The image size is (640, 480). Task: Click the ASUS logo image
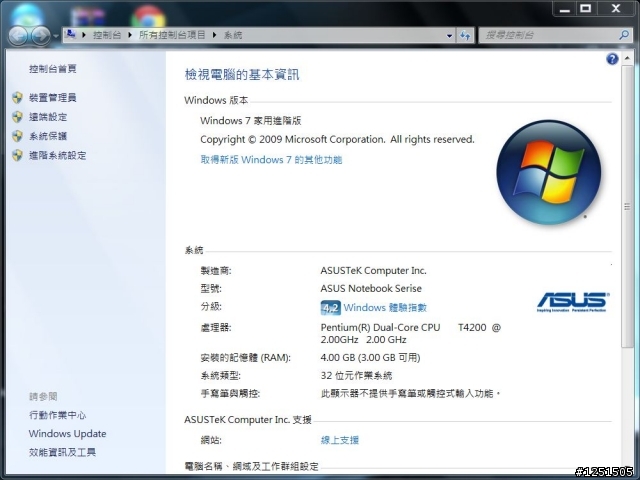click(573, 302)
